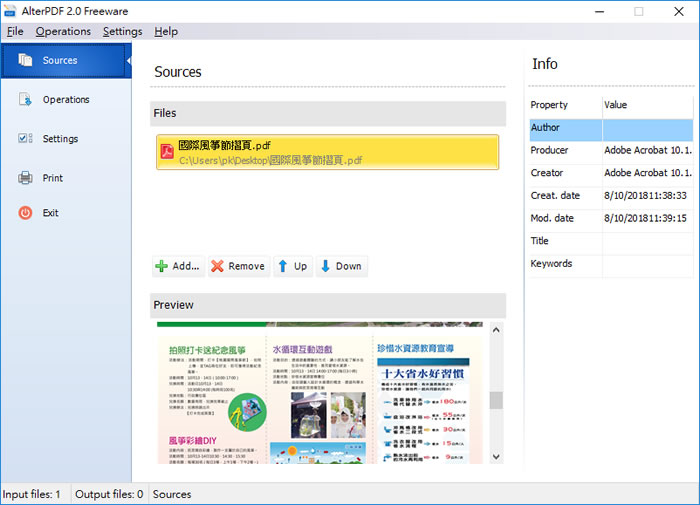This screenshot has height=505, width=700.
Task: Click preview scrollbar up arrow
Action: 496,330
